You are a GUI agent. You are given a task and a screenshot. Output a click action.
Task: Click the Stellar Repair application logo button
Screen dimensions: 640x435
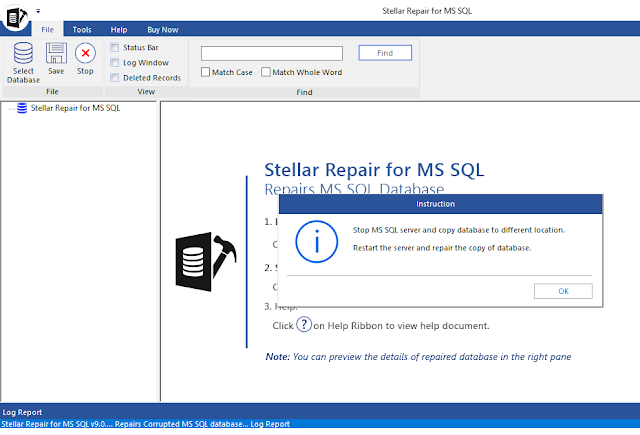click(16, 17)
